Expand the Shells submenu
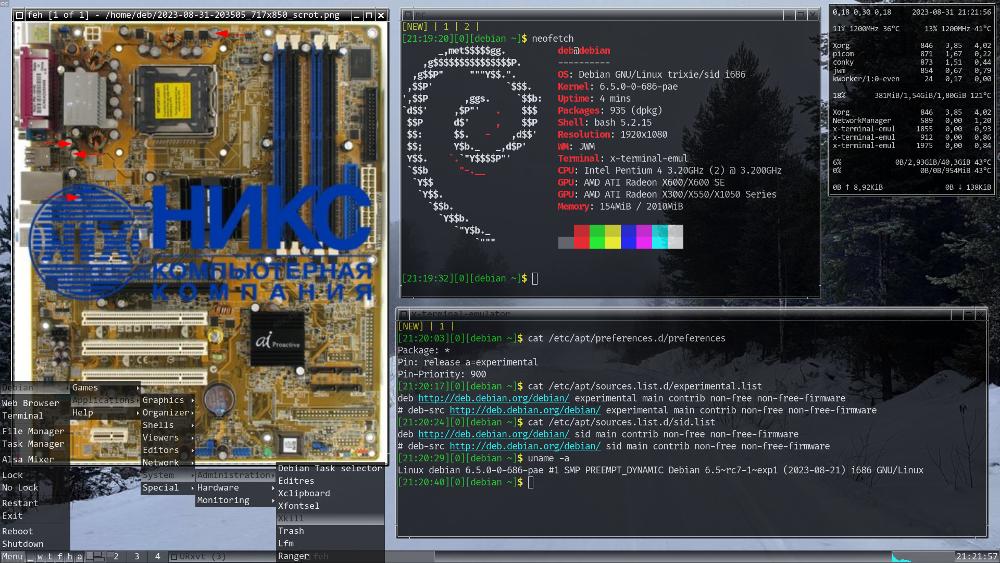1000x563 pixels. [168, 425]
